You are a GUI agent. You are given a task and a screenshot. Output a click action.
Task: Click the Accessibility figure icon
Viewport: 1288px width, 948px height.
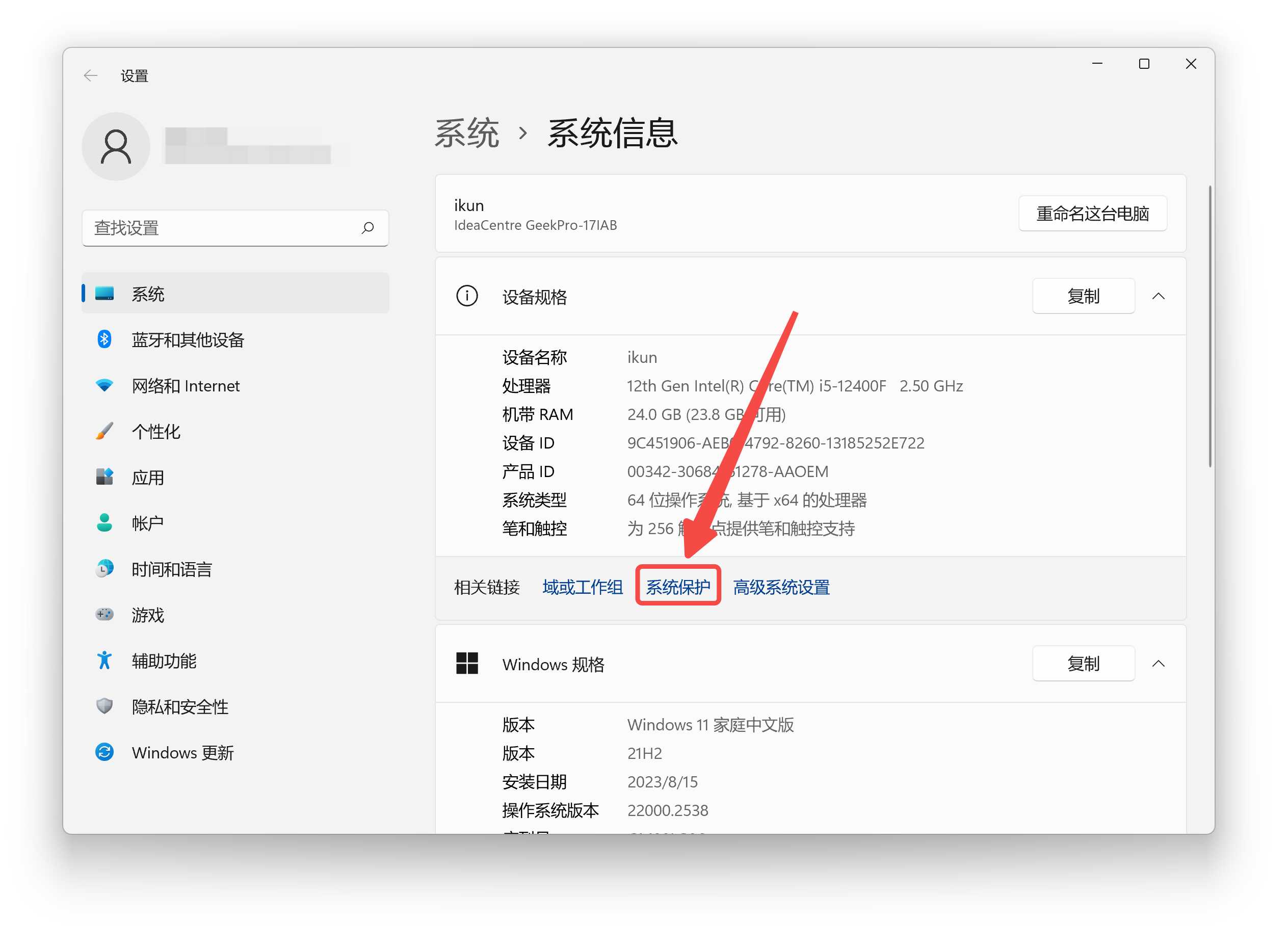[x=104, y=661]
